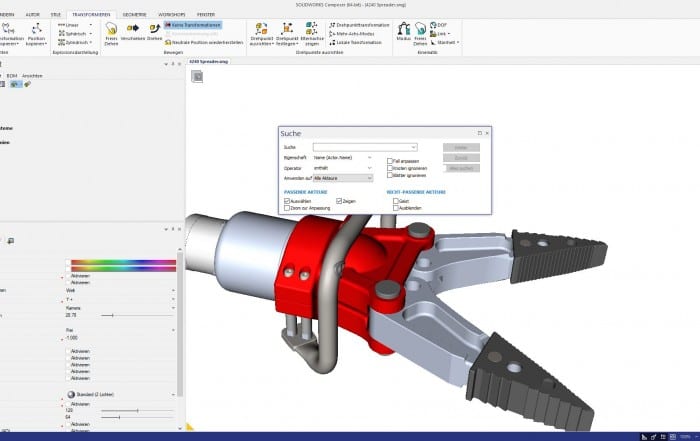This screenshot has width=700, height=441.
Task: Click the properties panel vertical scrollbar
Action: pyautogui.click(x=180, y=324)
